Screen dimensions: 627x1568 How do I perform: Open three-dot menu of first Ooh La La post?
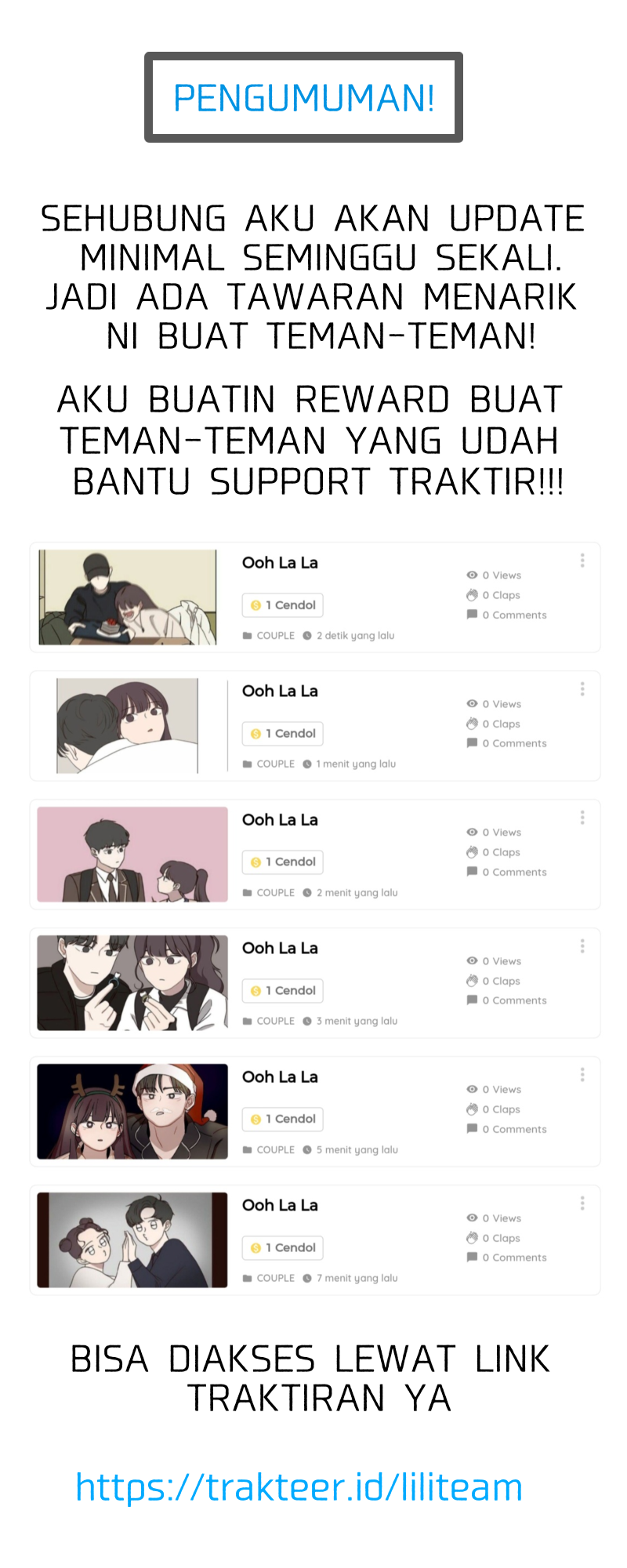[x=582, y=561]
